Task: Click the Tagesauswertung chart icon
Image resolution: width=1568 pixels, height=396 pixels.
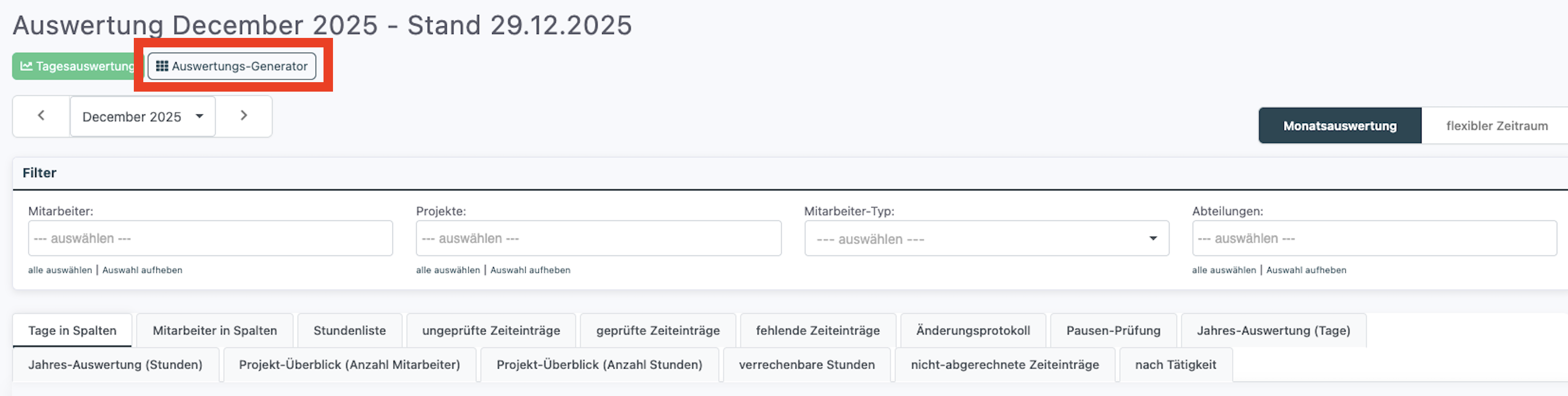Action: (26, 66)
